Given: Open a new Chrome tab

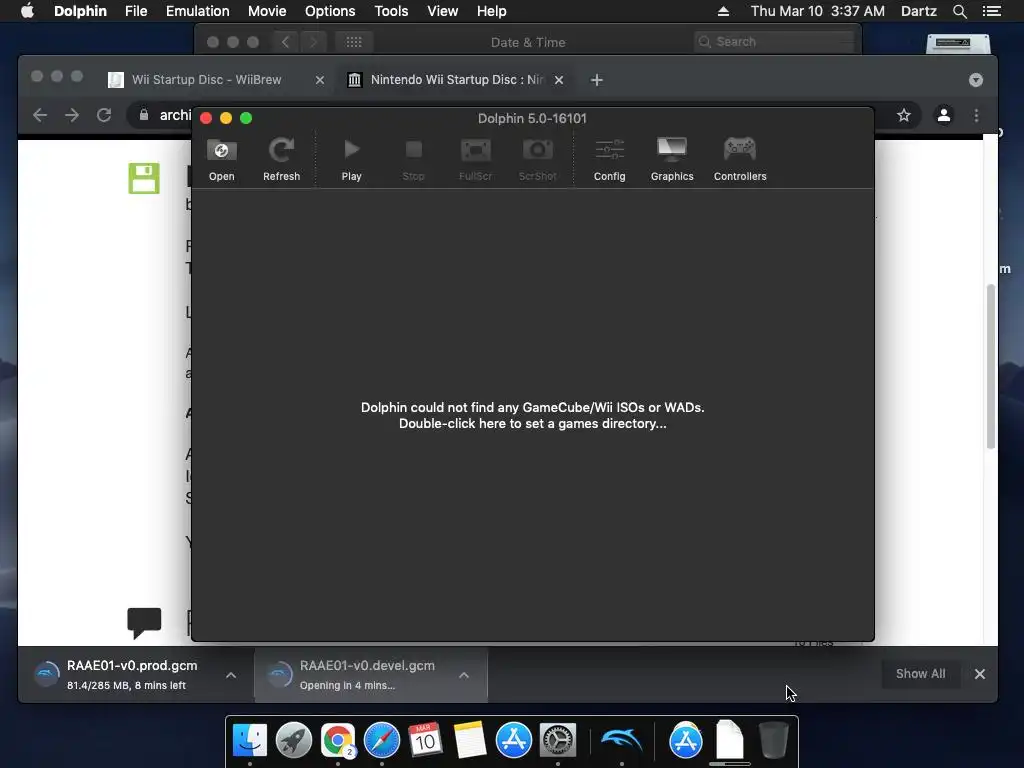Looking at the screenshot, I should (x=596, y=80).
